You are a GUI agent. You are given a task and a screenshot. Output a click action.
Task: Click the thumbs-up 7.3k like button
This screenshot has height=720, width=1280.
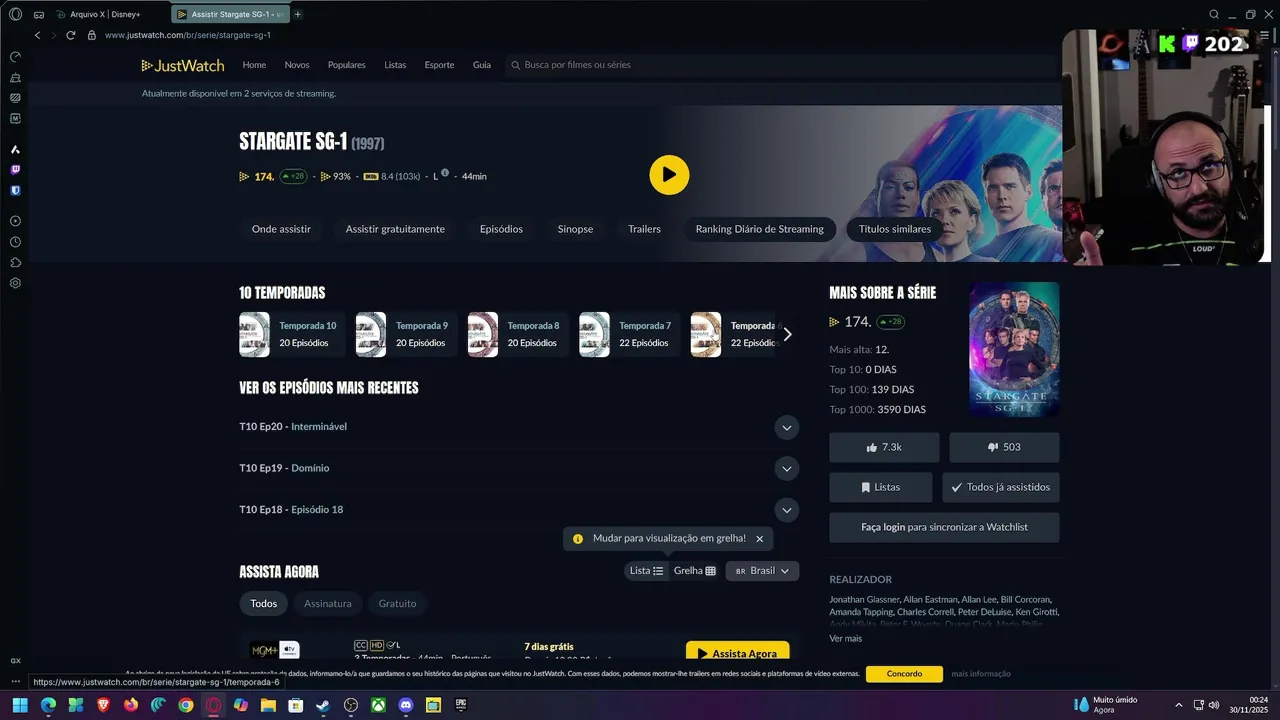[x=884, y=447]
